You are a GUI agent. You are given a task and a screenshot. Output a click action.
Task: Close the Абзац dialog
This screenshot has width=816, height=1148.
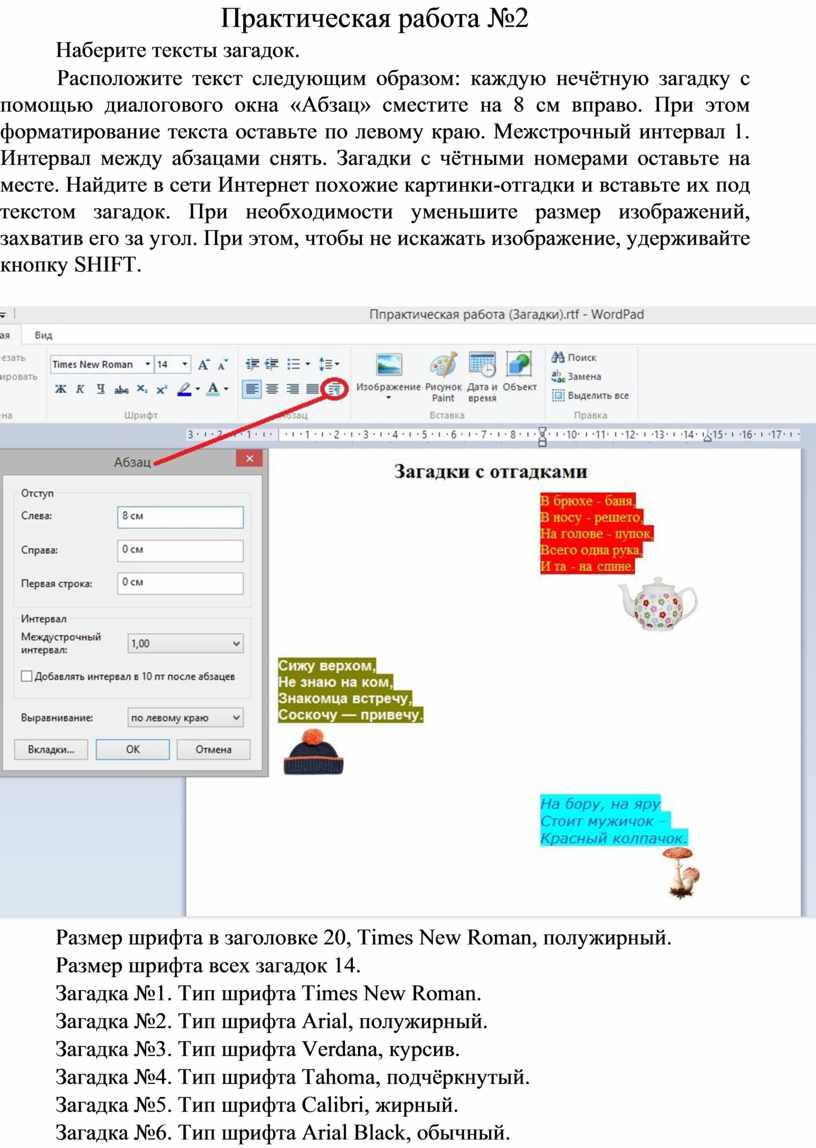coord(249,458)
